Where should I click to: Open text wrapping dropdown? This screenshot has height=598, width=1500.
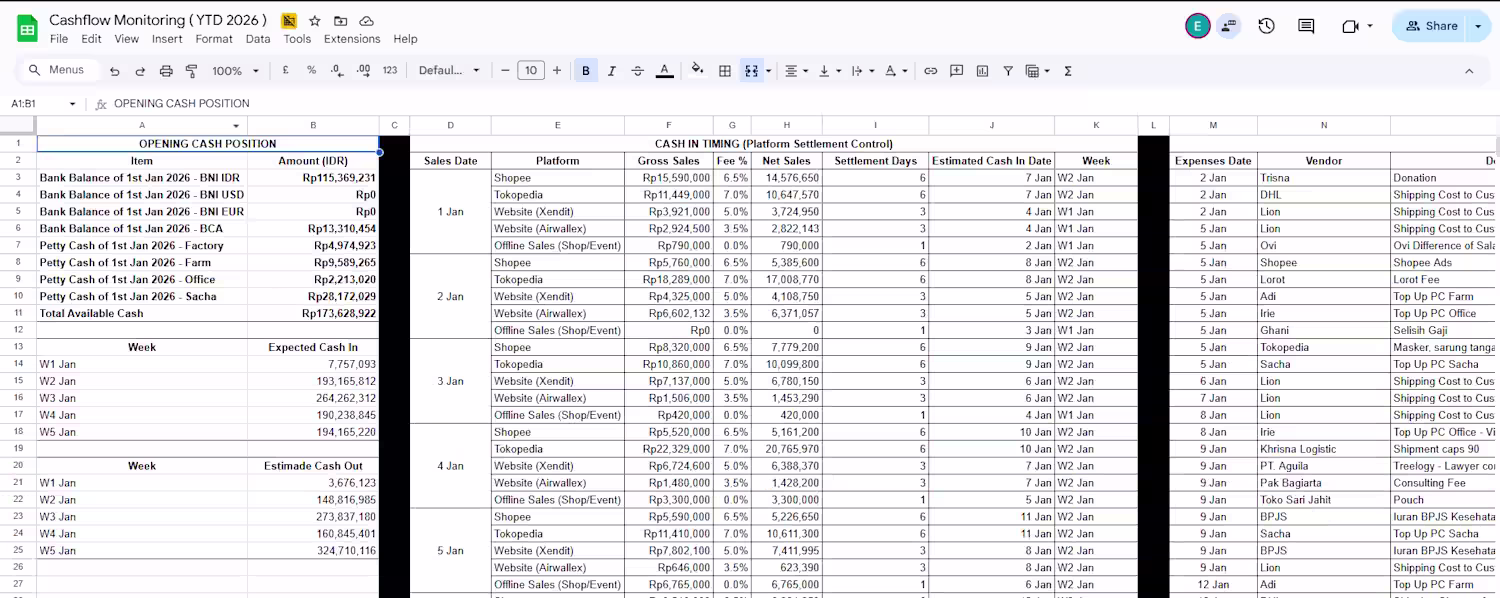[x=863, y=71]
